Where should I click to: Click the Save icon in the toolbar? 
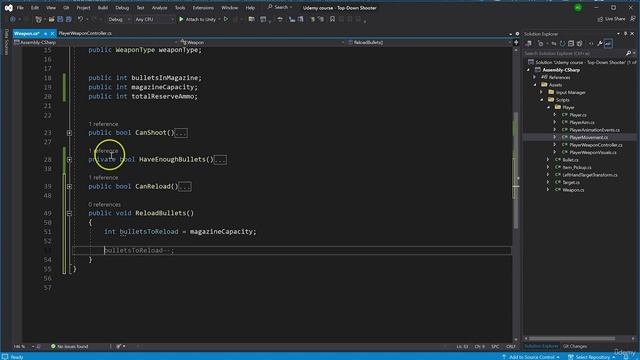tap(60, 19)
